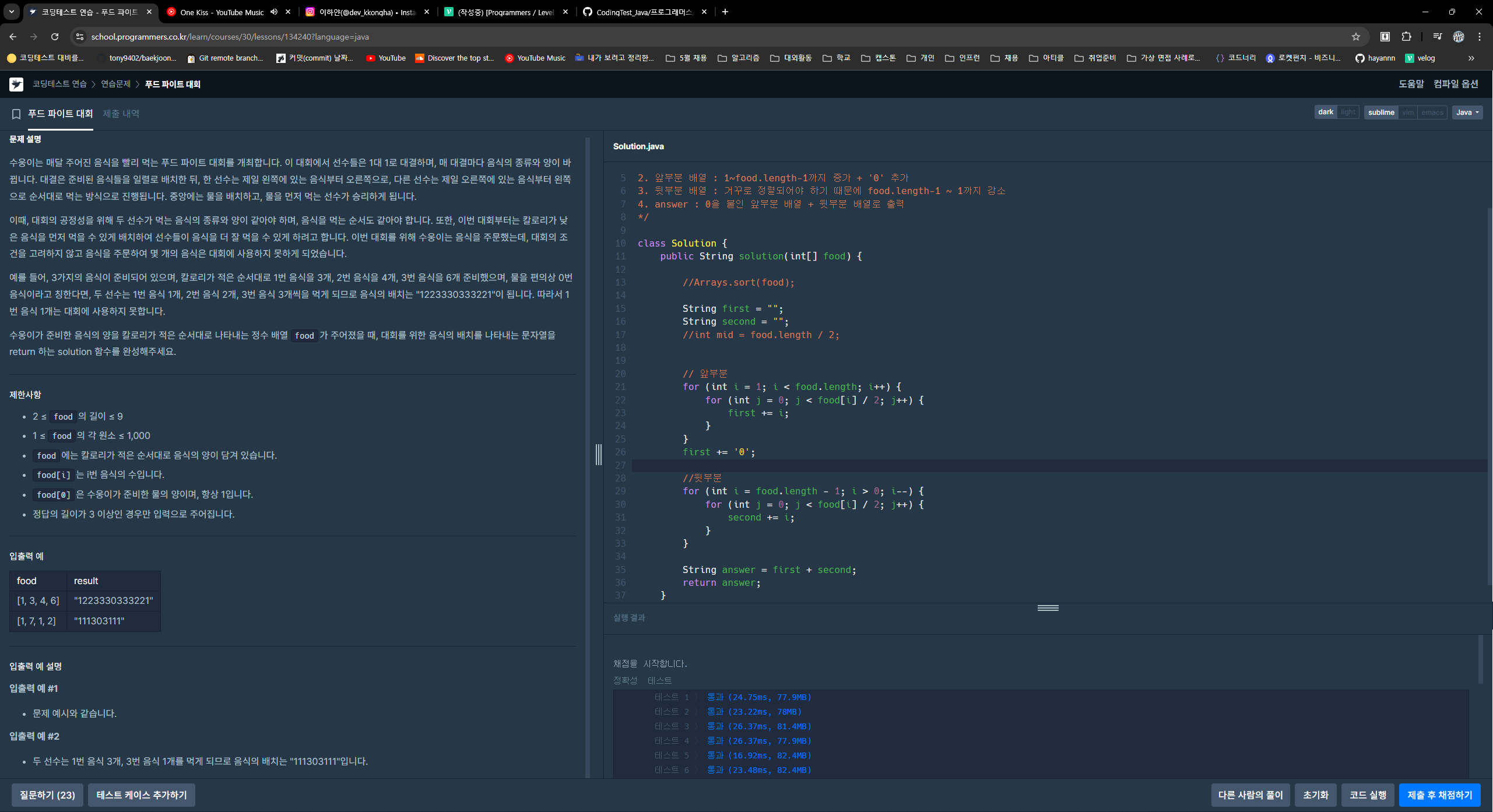Mute the One Kiss tab audio icon

(x=273, y=12)
